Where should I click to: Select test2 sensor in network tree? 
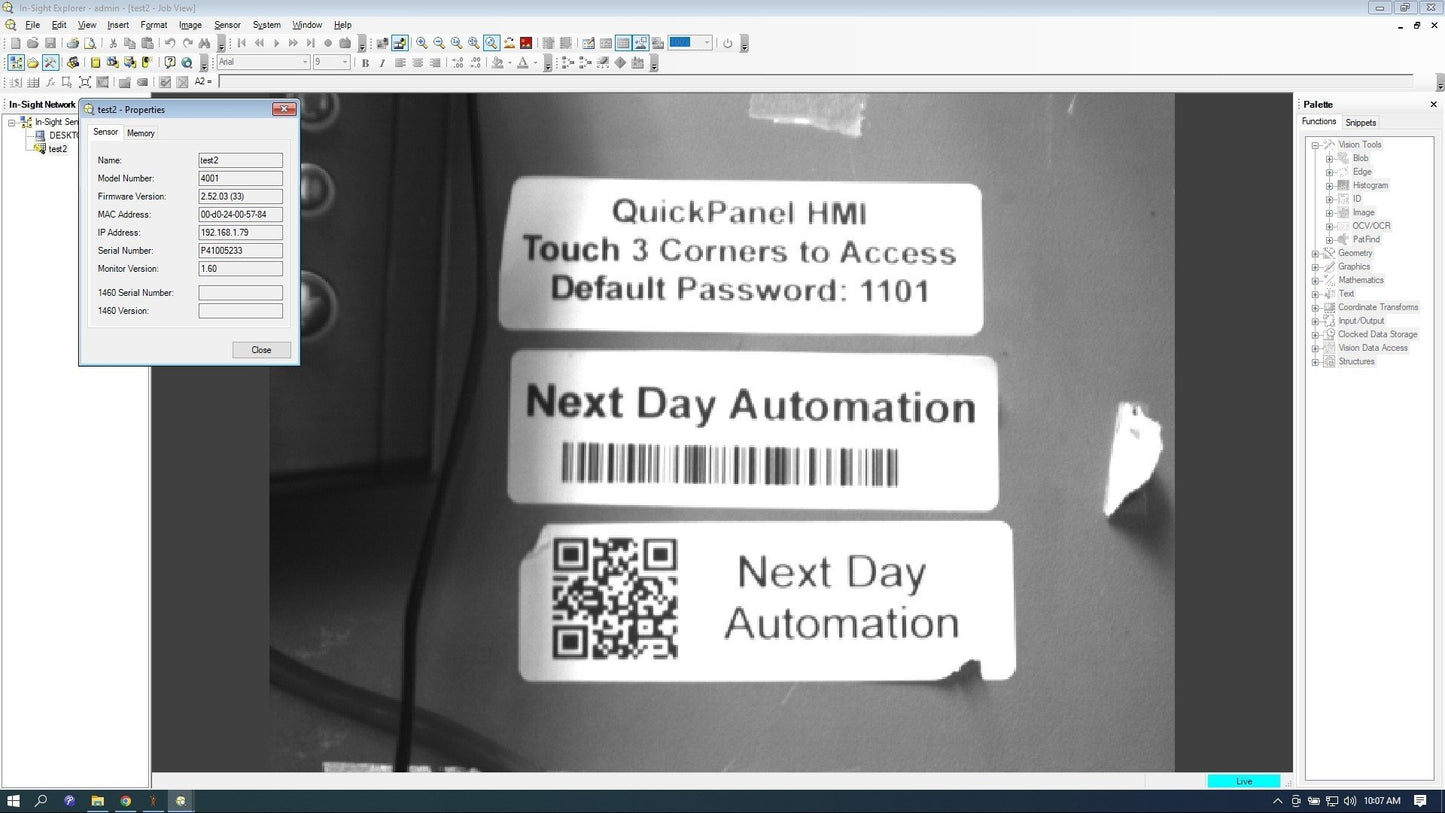[x=58, y=149]
